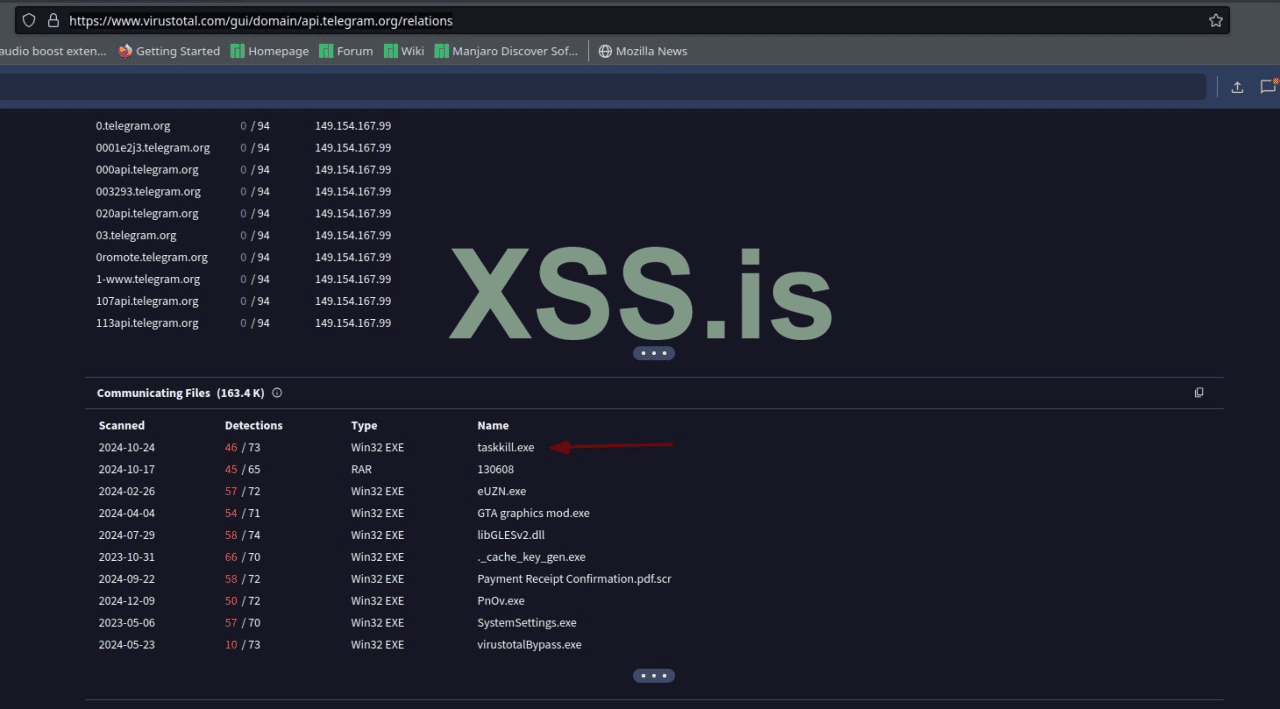Click scan date 2024-12-09
The height and width of the screenshot is (709, 1280).
click(x=127, y=602)
